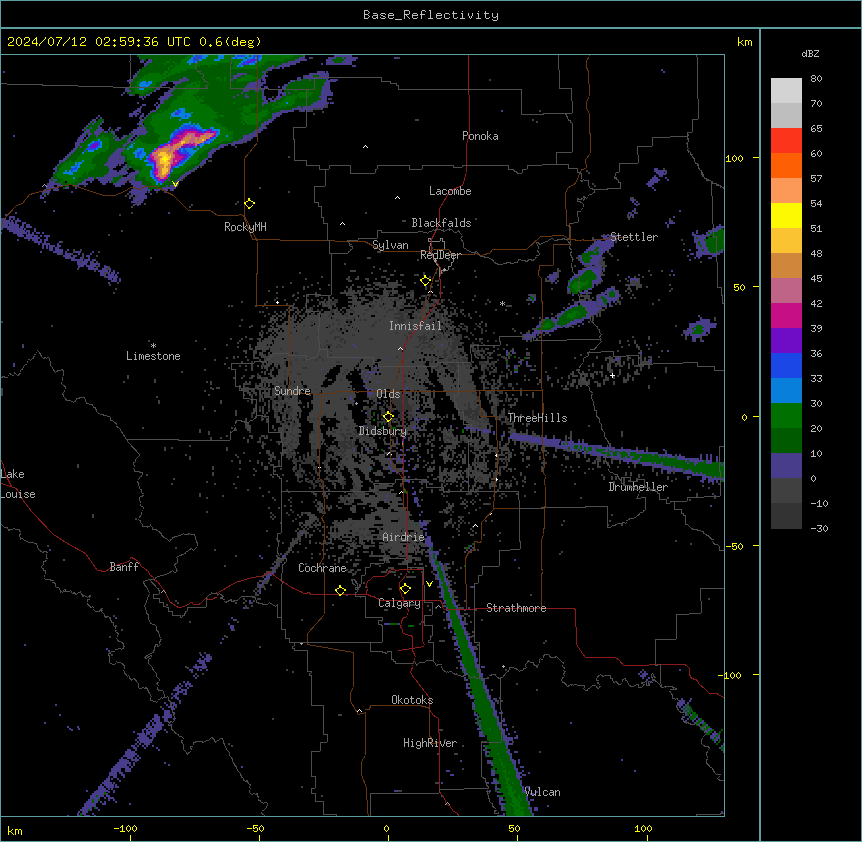Click the Calgary city label

coord(399,603)
